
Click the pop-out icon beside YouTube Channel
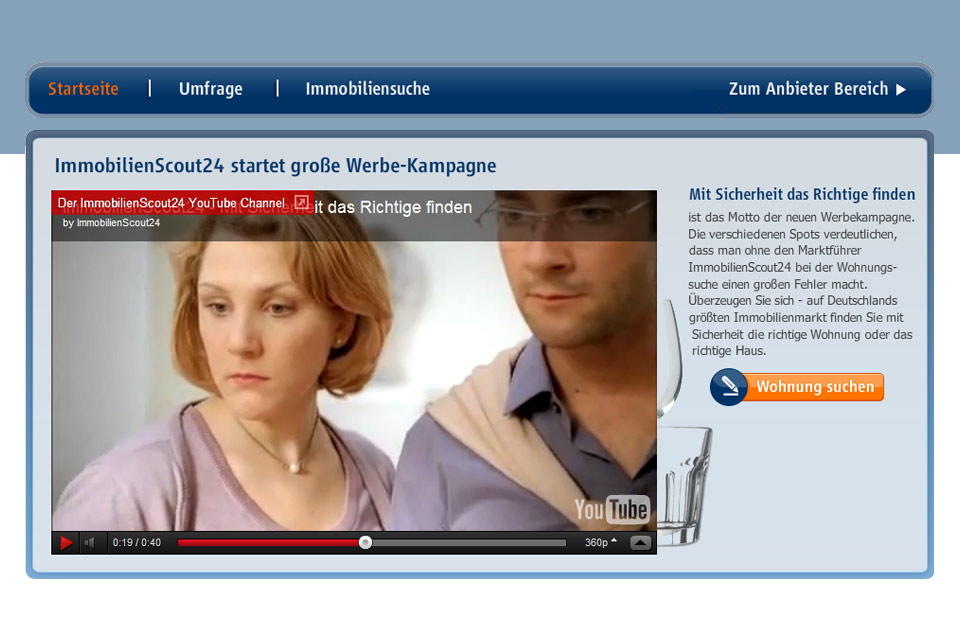(301, 202)
